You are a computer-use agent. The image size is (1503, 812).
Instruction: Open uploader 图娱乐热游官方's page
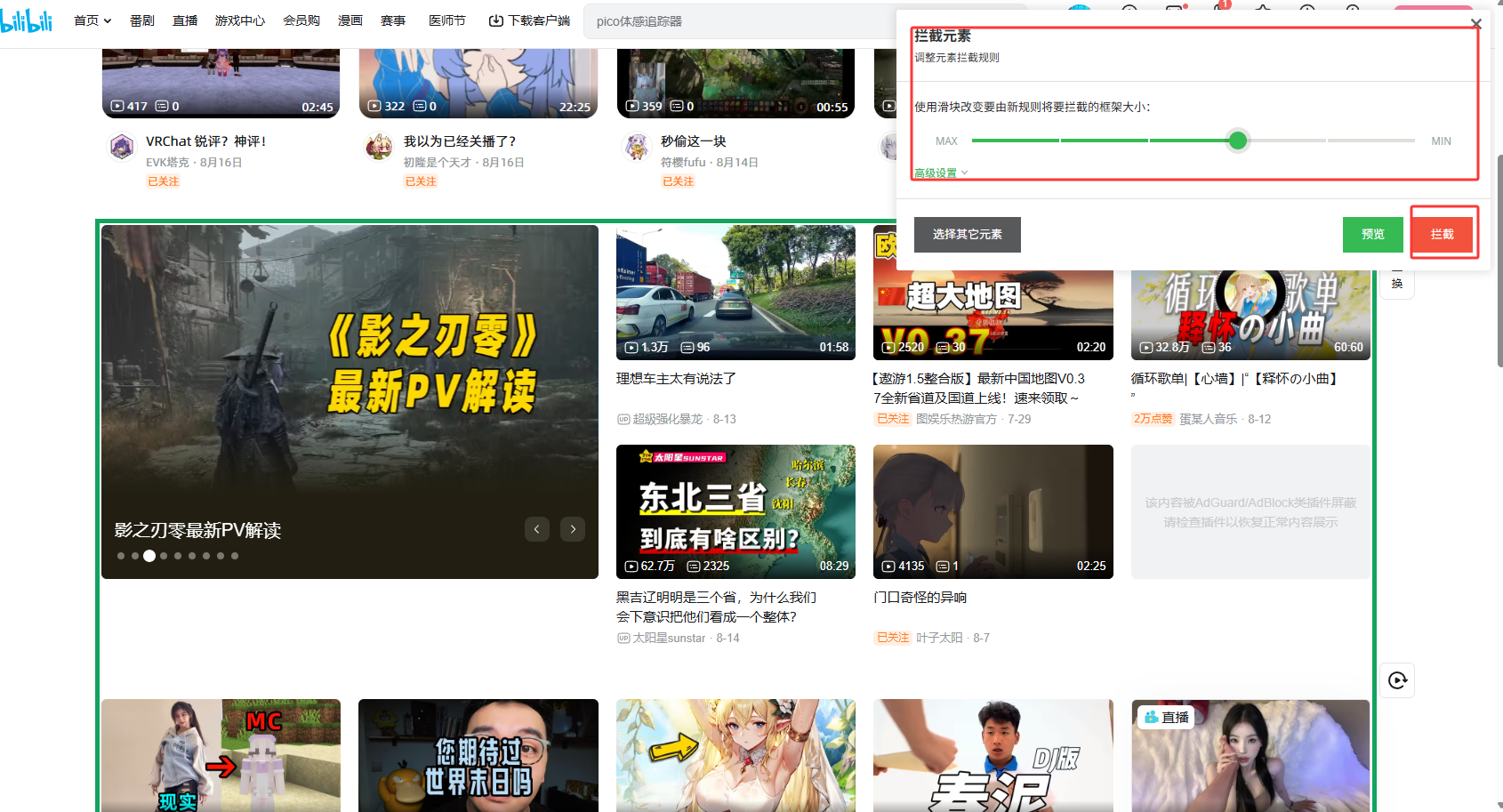[x=956, y=419]
